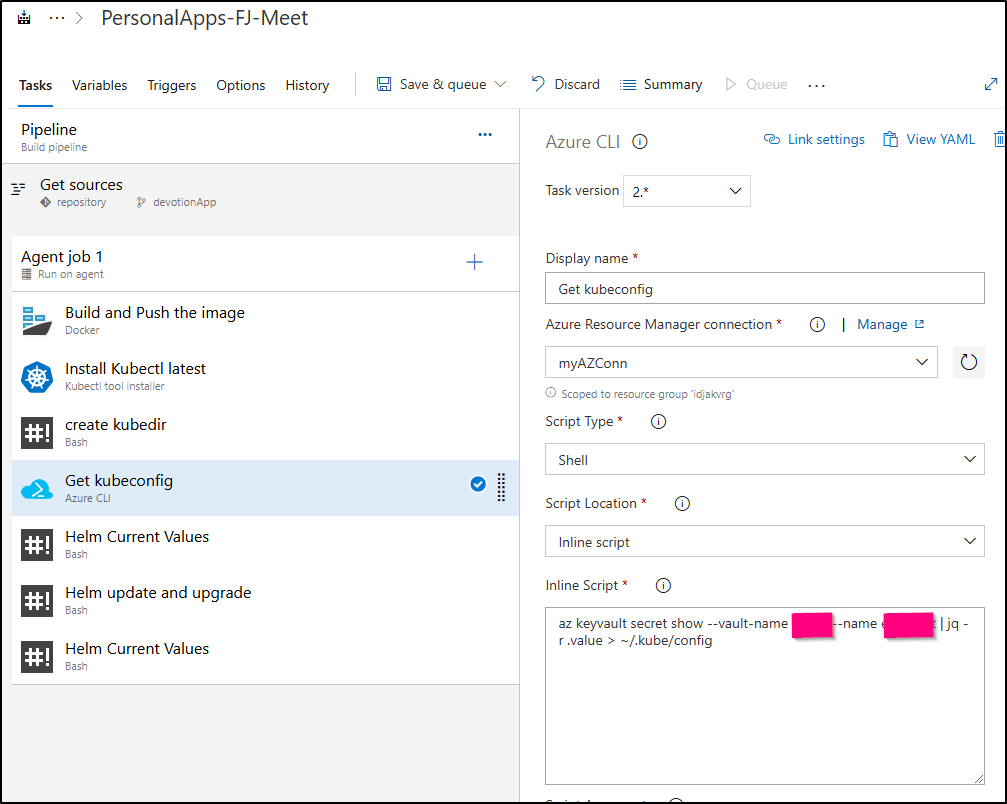Open the Script Location dropdown
Image resolution: width=1007 pixels, height=804 pixels.
tap(764, 541)
